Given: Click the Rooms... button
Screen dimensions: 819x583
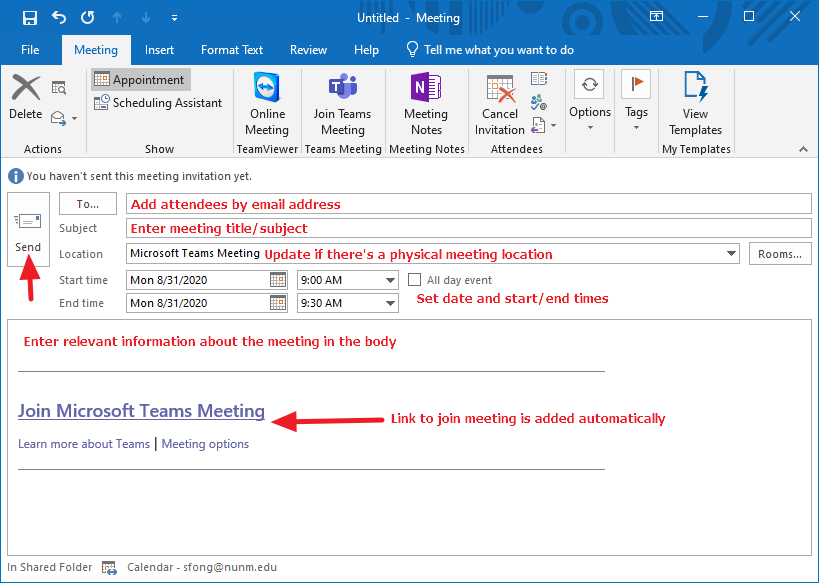Looking at the screenshot, I should tap(780, 254).
